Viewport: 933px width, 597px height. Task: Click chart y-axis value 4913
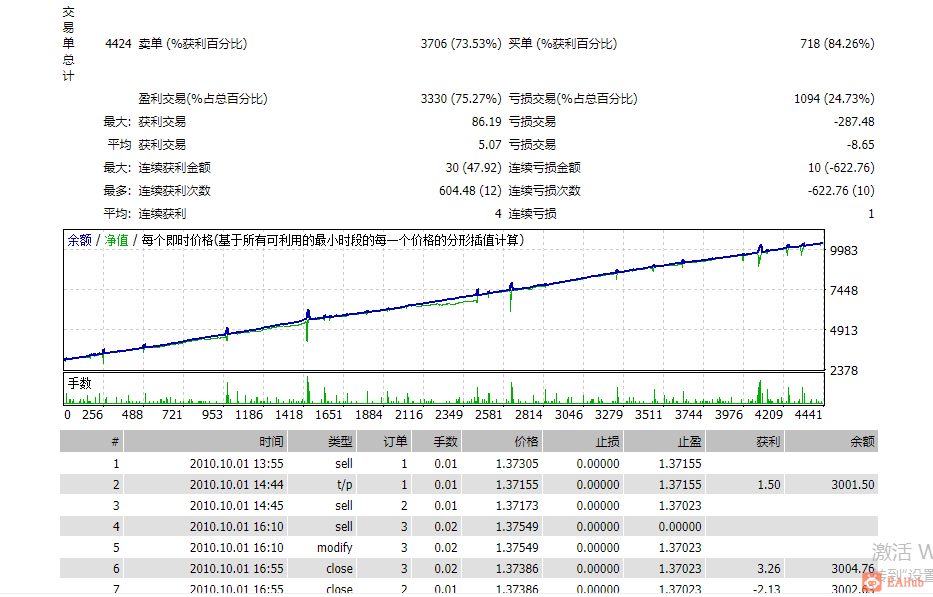click(844, 330)
